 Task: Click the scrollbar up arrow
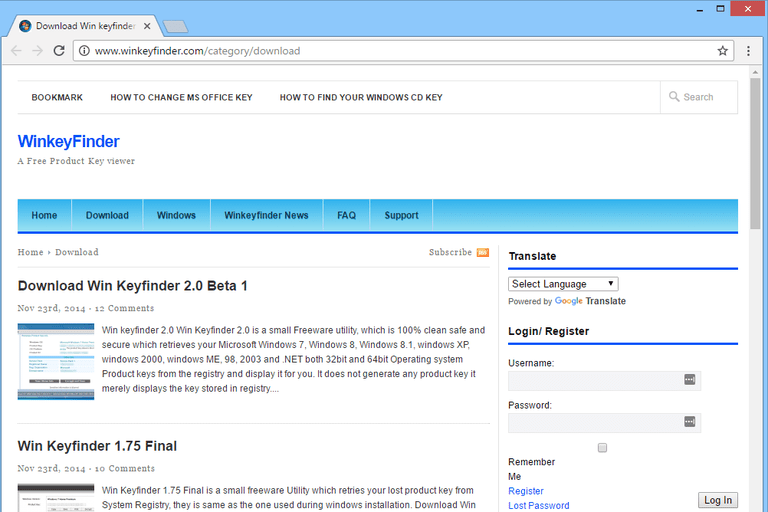[755, 72]
